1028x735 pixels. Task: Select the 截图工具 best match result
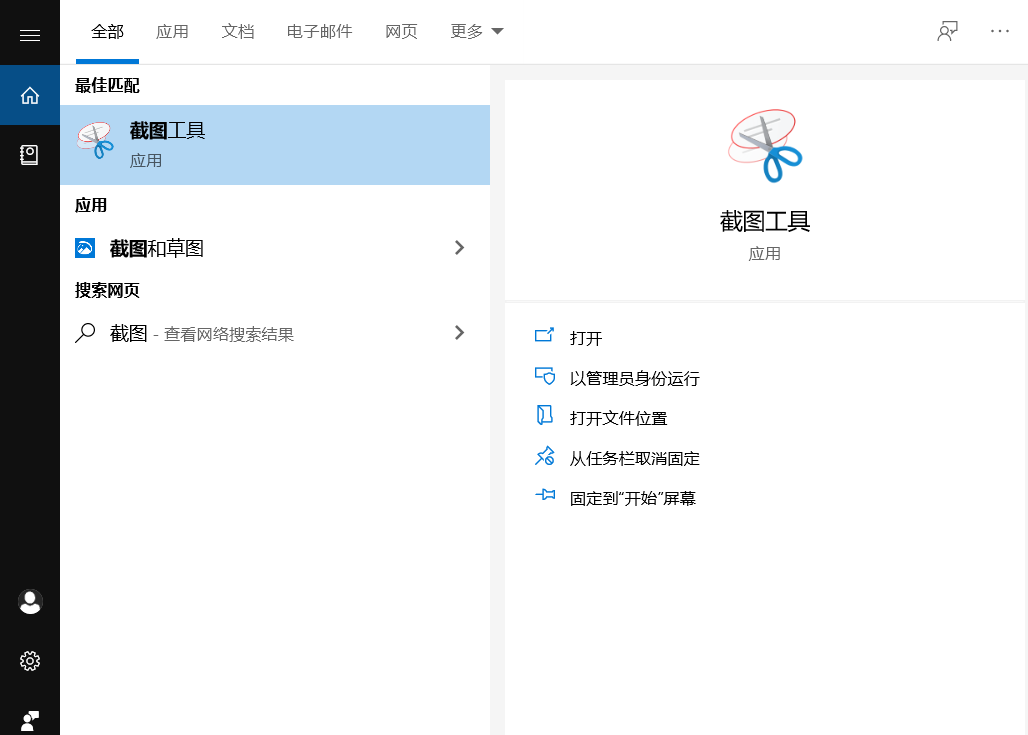[275, 145]
